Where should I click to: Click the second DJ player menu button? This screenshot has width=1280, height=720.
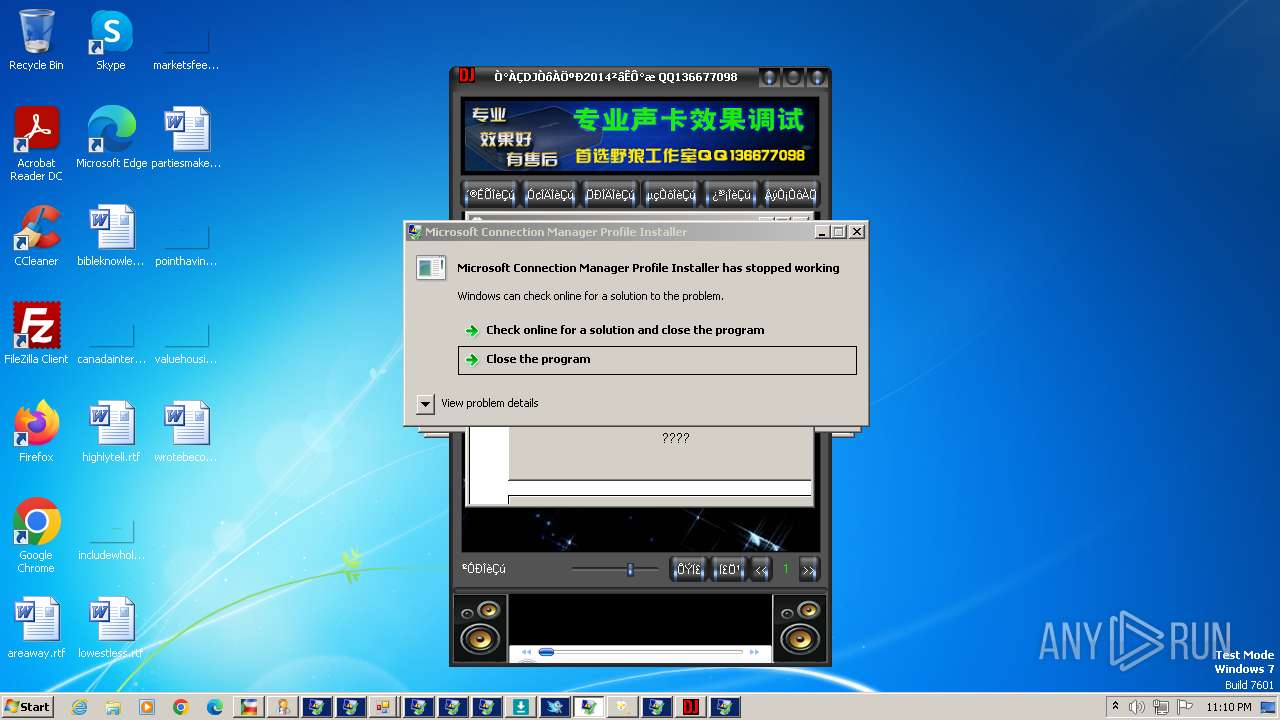pos(550,195)
